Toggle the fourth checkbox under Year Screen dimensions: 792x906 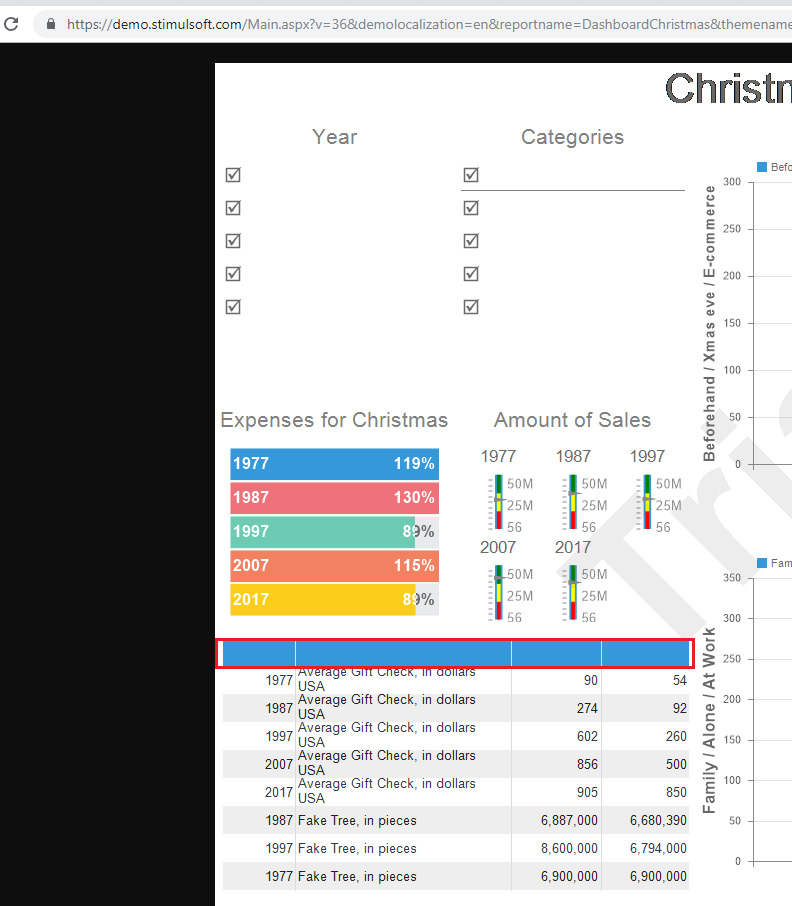233,273
